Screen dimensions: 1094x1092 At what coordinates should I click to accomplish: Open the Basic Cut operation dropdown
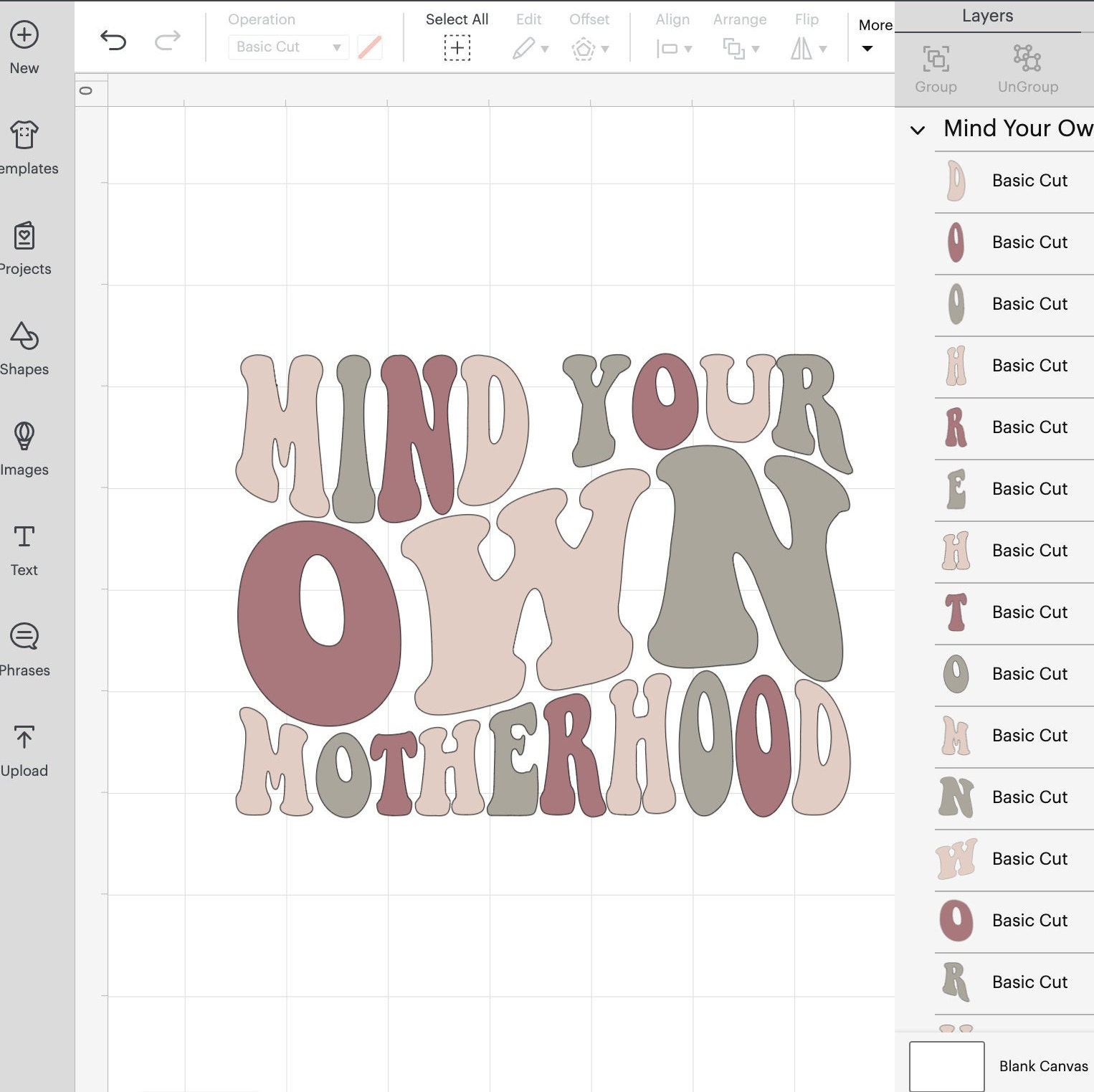(x=287, y=47)
